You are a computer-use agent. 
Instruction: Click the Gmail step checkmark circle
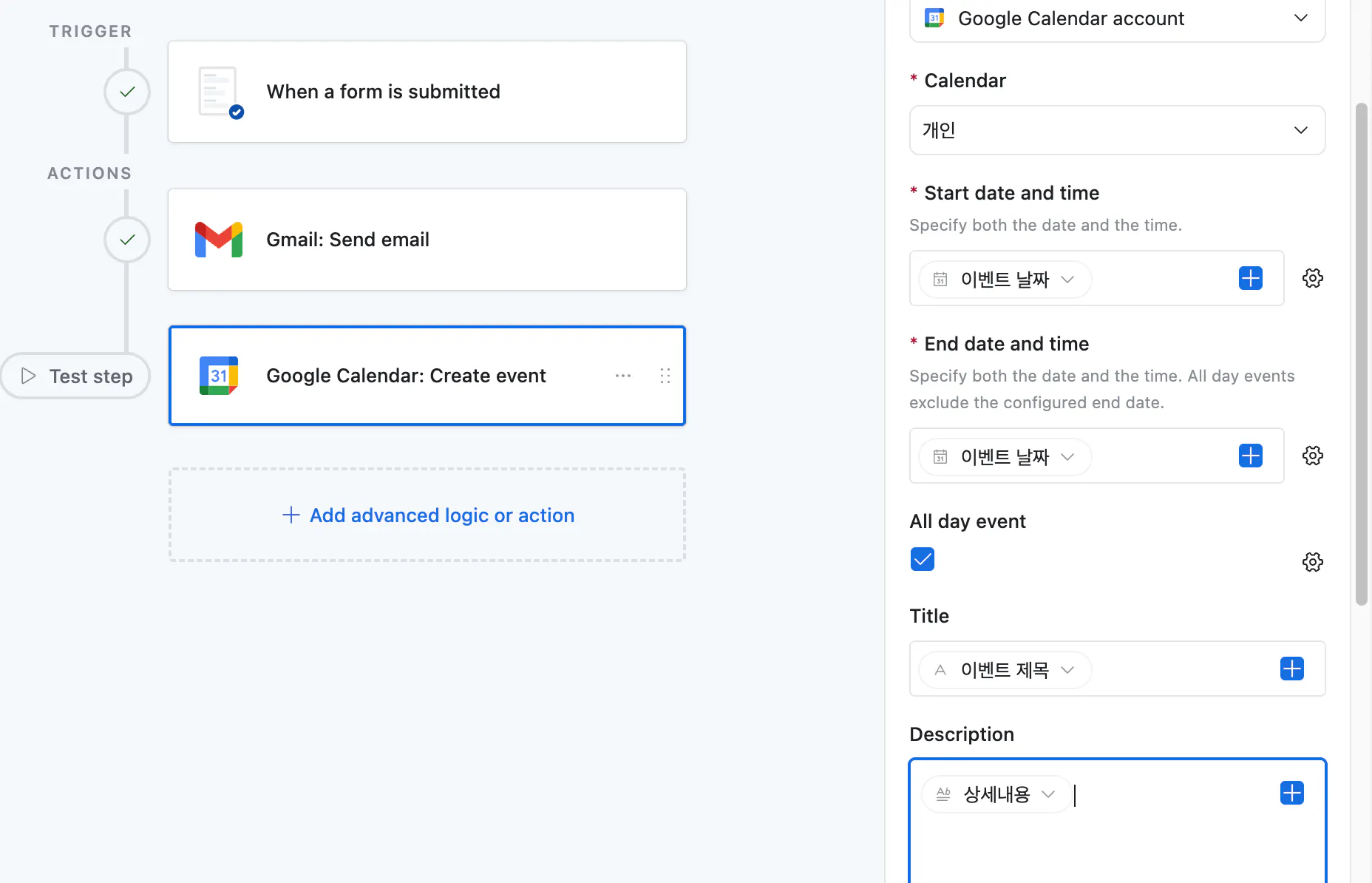(x=127, y=240)
